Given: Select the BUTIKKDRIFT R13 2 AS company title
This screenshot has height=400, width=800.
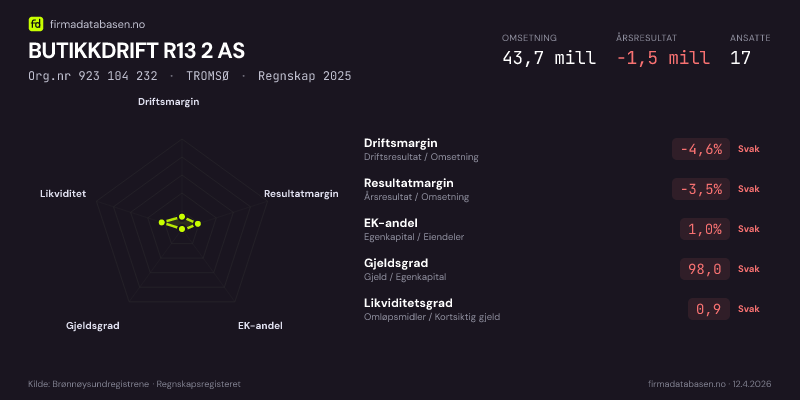Looking at the screenshot, I should (136, 51).
